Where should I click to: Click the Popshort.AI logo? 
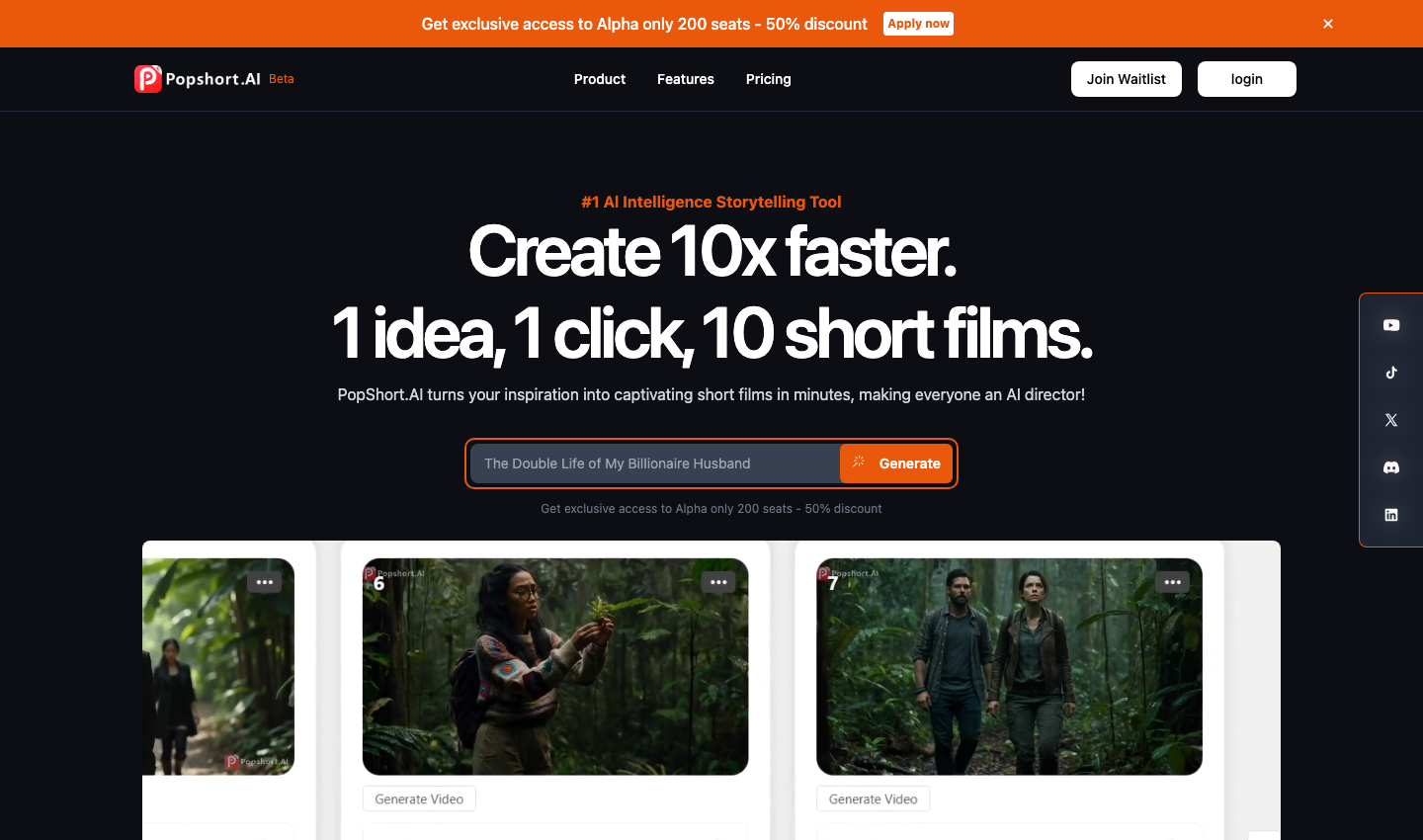click(x=198, y=79)
